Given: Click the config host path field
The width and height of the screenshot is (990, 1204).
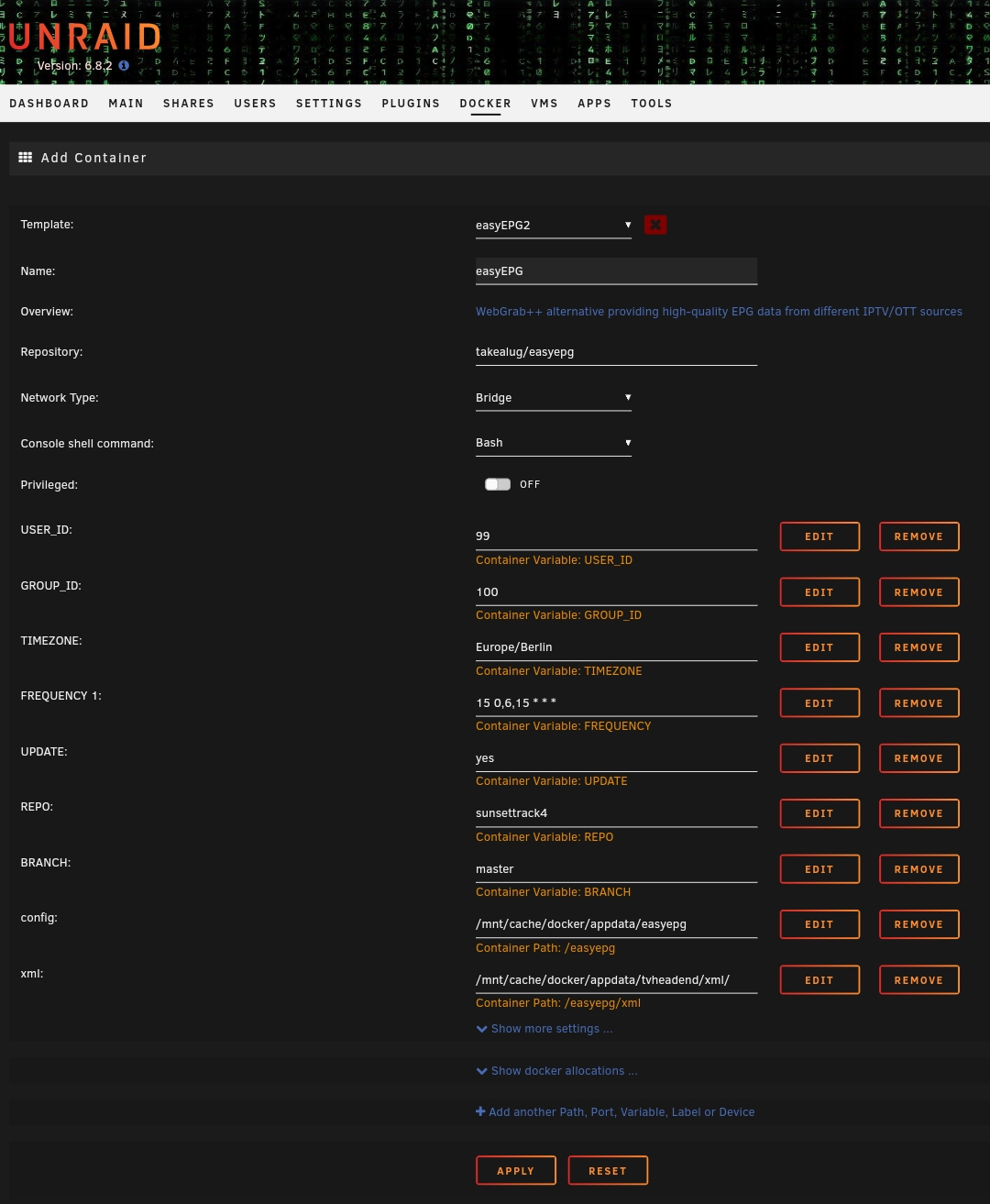Looking at the screenshot, I should [x=616, y=924].
